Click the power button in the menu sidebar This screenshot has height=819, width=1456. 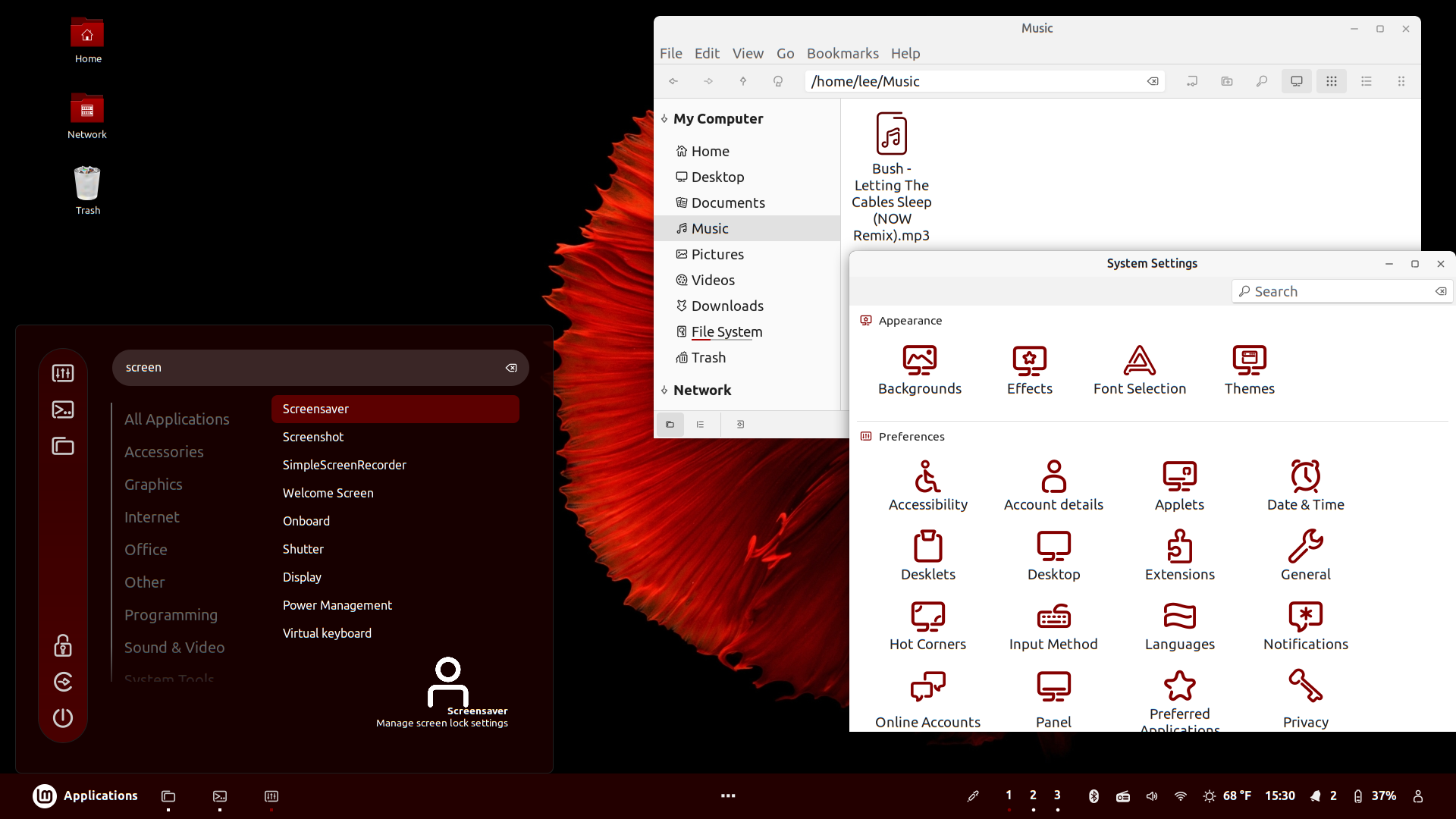click(x=63, y=717)
